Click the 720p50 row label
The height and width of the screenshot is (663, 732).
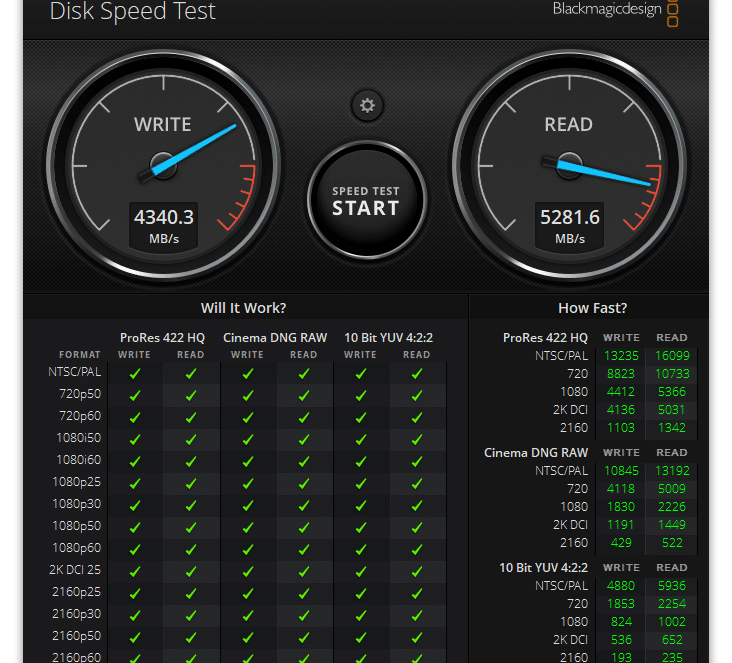[x=80, y=394]
